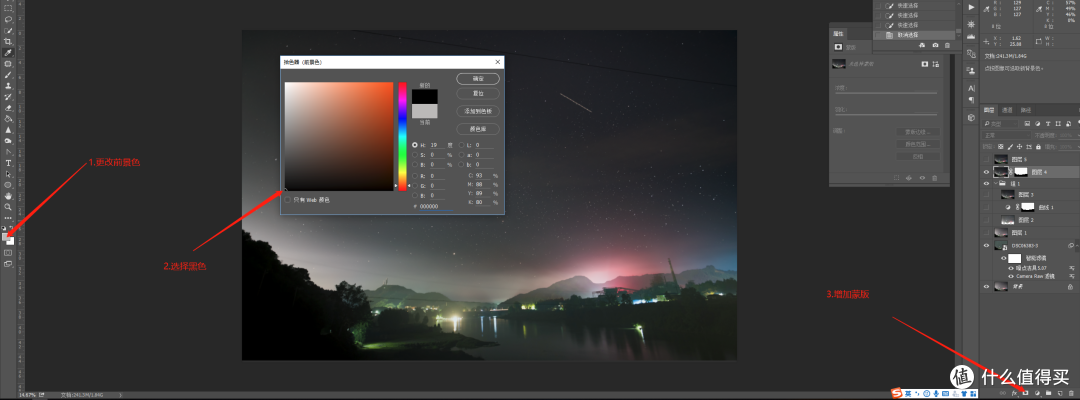Click the foreground color swatch in toolbar
Screen dimensions: 1080x400
[x=6, y=237]
